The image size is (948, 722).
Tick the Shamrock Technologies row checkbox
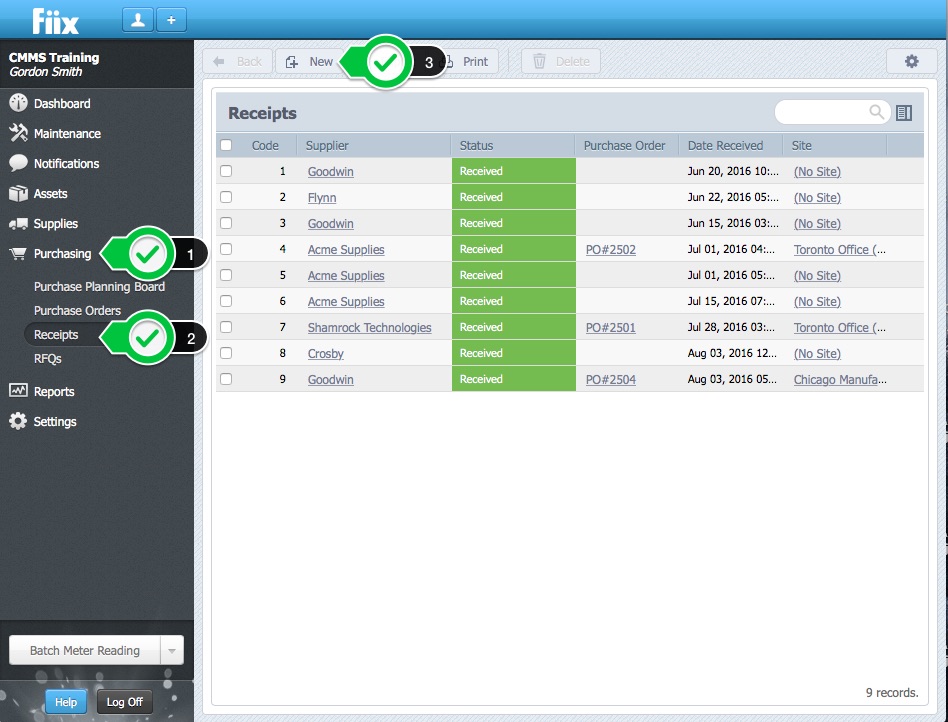coord(226,327)
